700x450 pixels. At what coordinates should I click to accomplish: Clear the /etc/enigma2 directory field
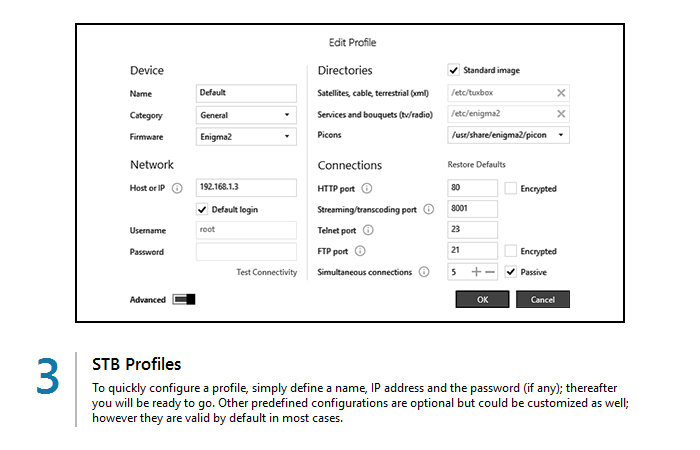pos(561,114)
